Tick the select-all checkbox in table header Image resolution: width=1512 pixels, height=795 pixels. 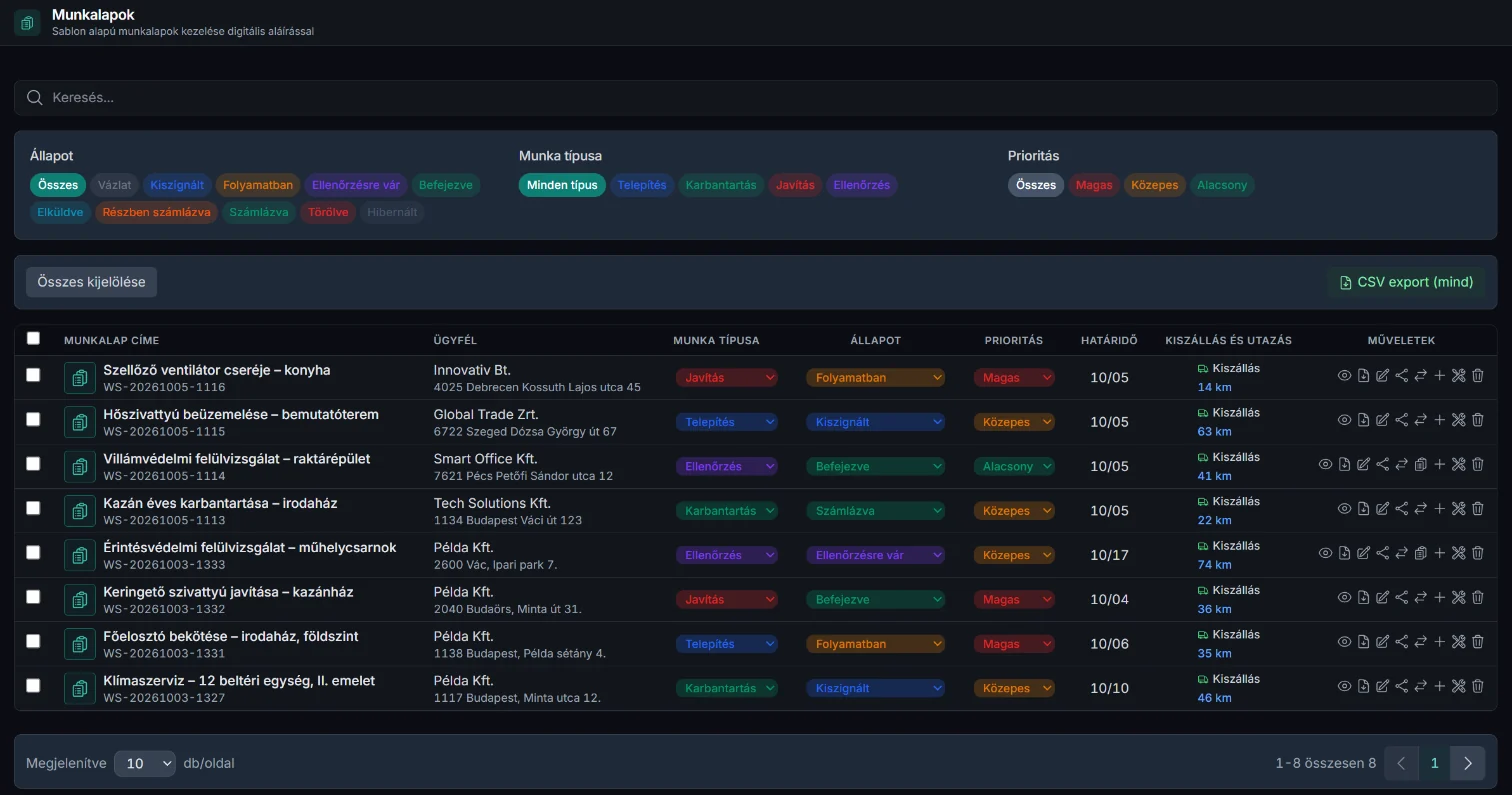point(33,338)
